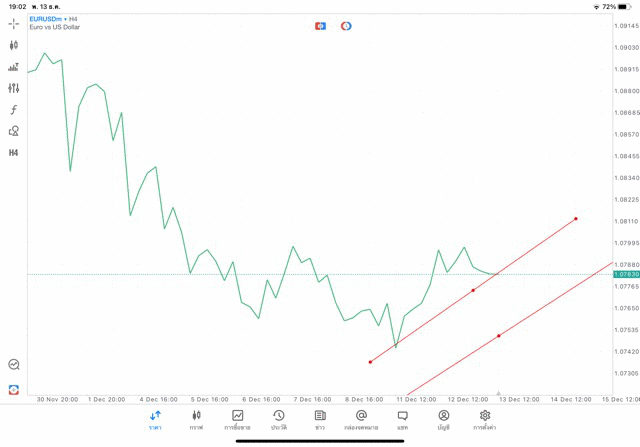Open the การซื้อขาย (Trade) tab
The image size is (640, 447).
tap(237, 419)
